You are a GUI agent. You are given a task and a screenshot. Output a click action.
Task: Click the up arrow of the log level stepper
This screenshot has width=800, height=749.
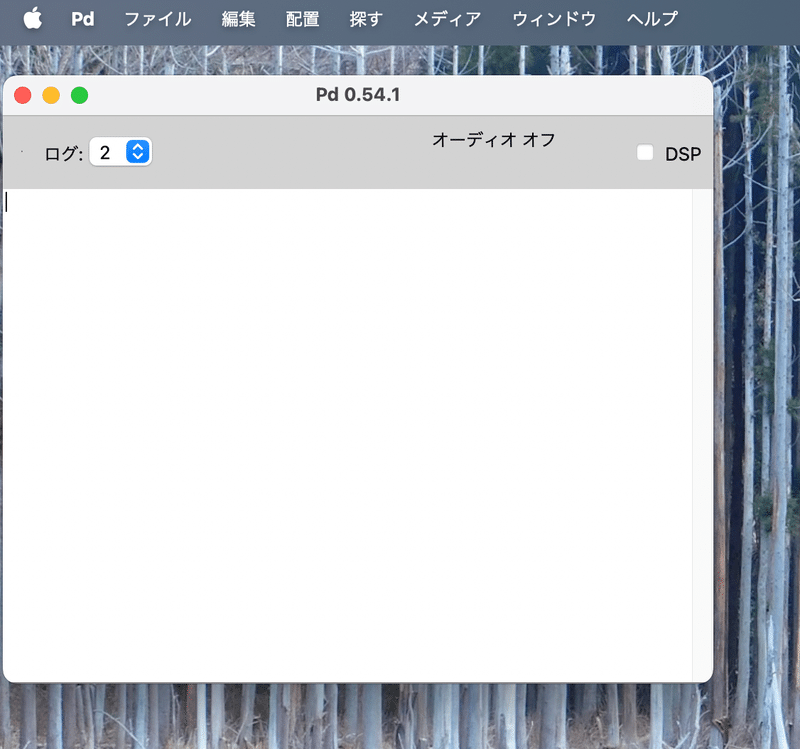[x=137, y=147]
